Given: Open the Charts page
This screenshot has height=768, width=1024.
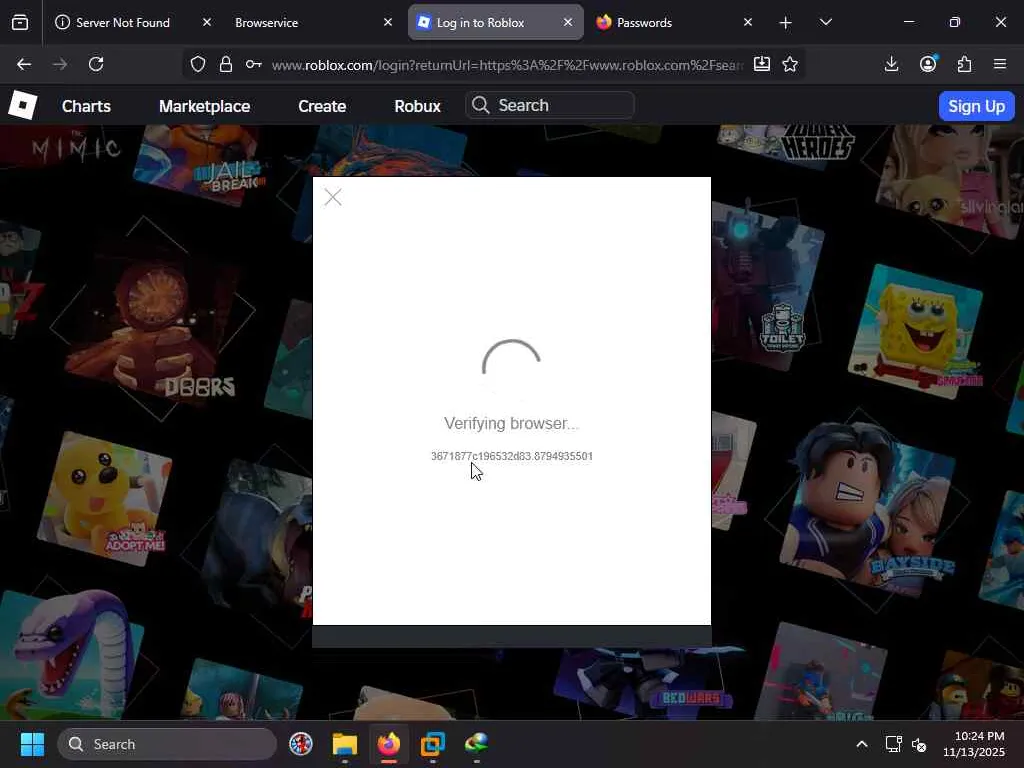Looking at the screenshot, I should 86,106.
